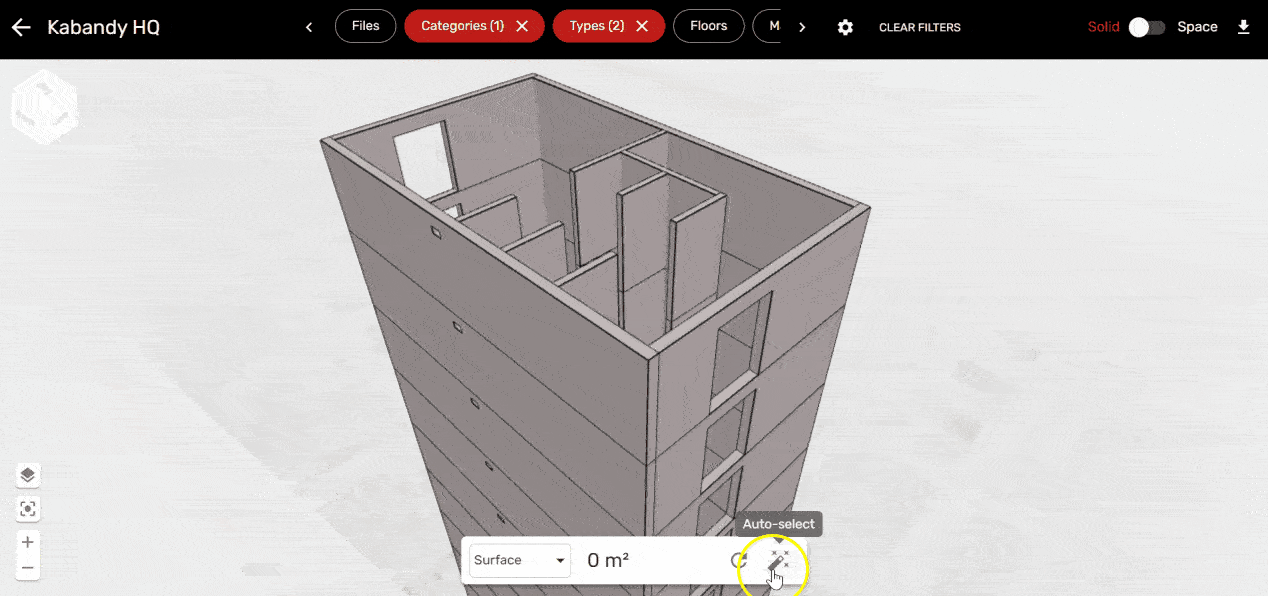Click the CLEAR FILTERS button
1268x596 pixels.
click(919, 27)
